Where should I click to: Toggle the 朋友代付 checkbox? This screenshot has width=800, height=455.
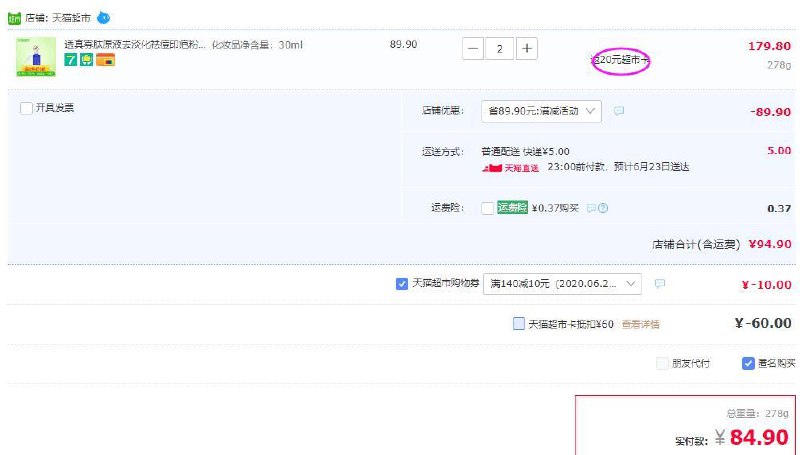pos(662,363)
